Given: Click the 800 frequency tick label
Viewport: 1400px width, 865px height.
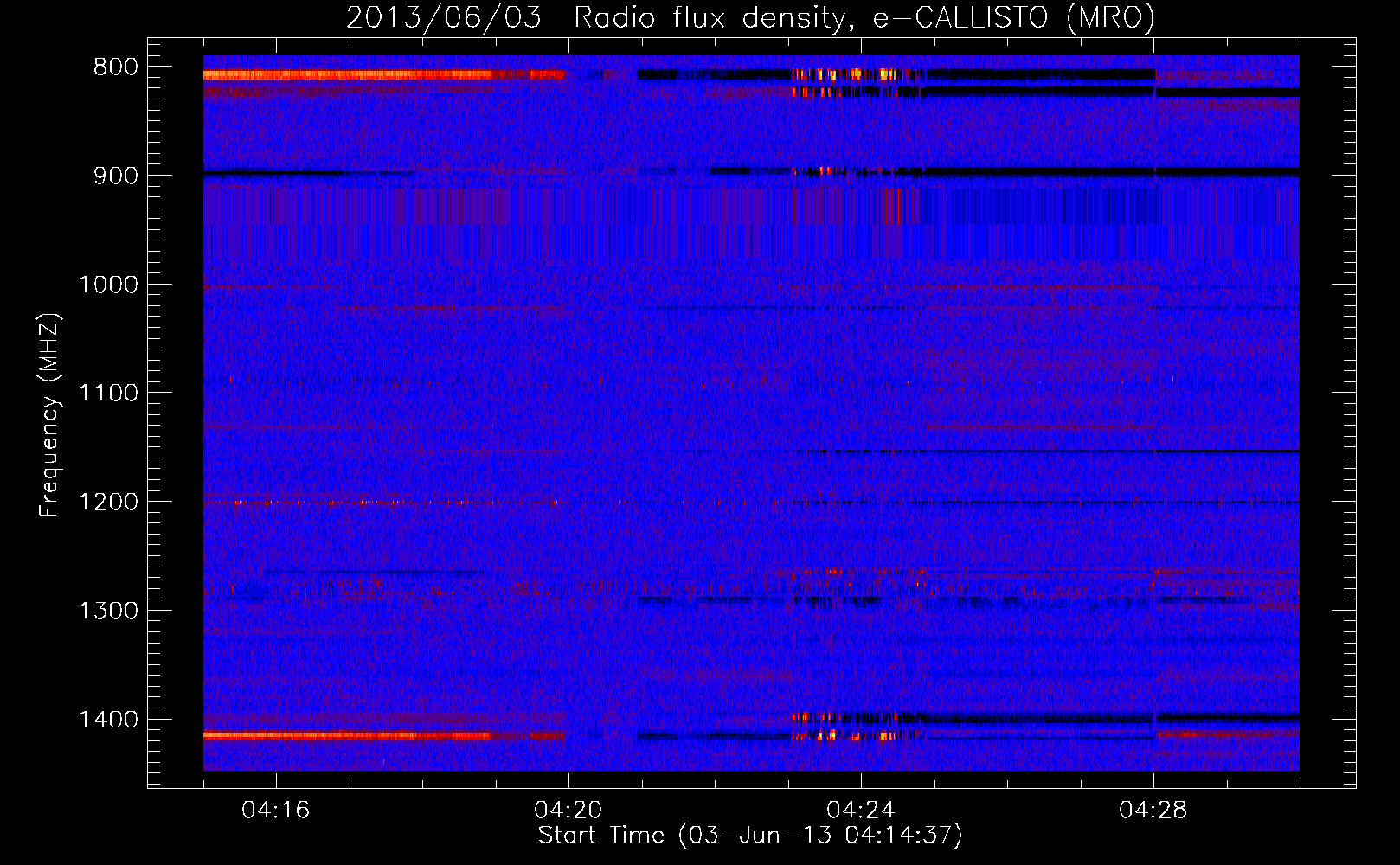Looking at the screenshot, I should pyautogui.click(x=115, y=67).
